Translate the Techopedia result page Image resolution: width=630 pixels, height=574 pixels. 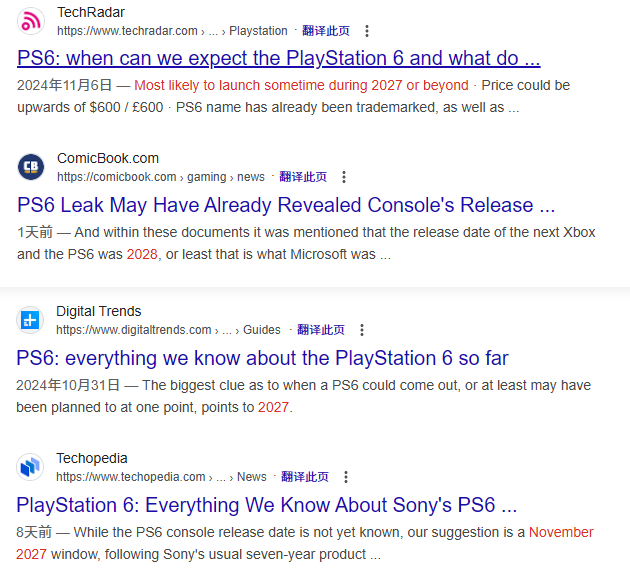pyautogui.click(x=305, y=477)
